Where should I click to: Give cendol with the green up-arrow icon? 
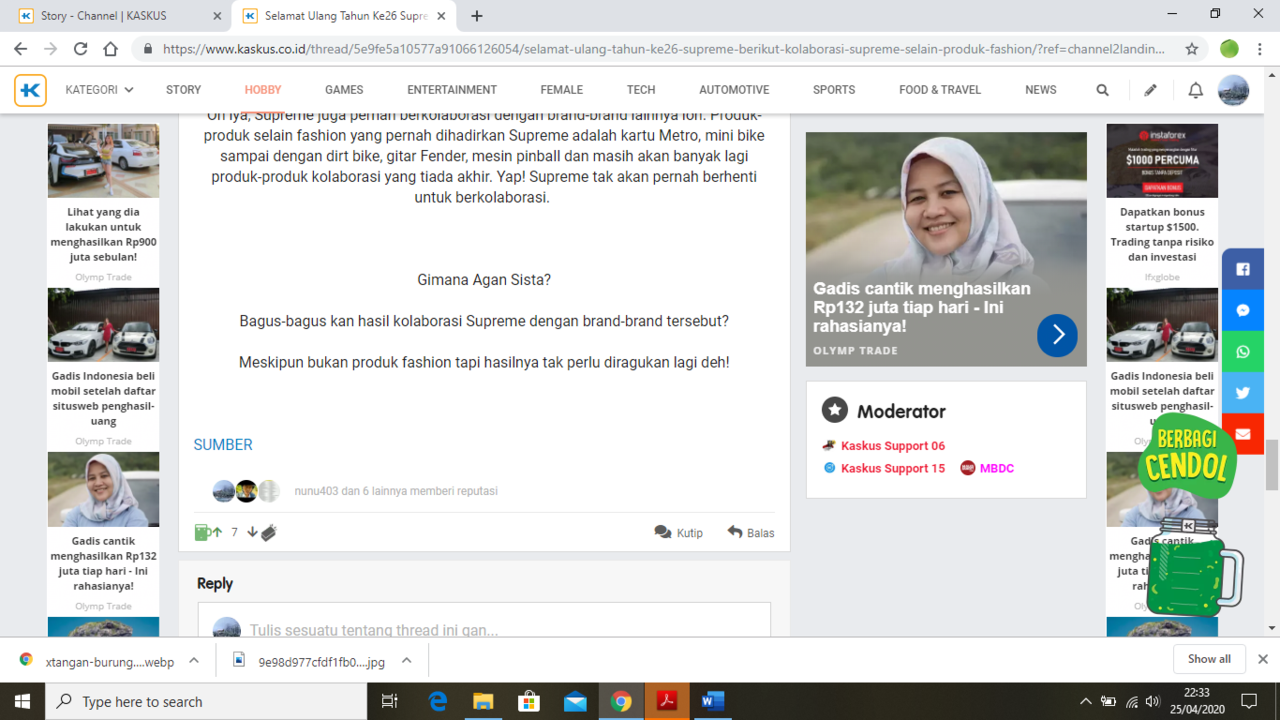[x=208, y=532]
